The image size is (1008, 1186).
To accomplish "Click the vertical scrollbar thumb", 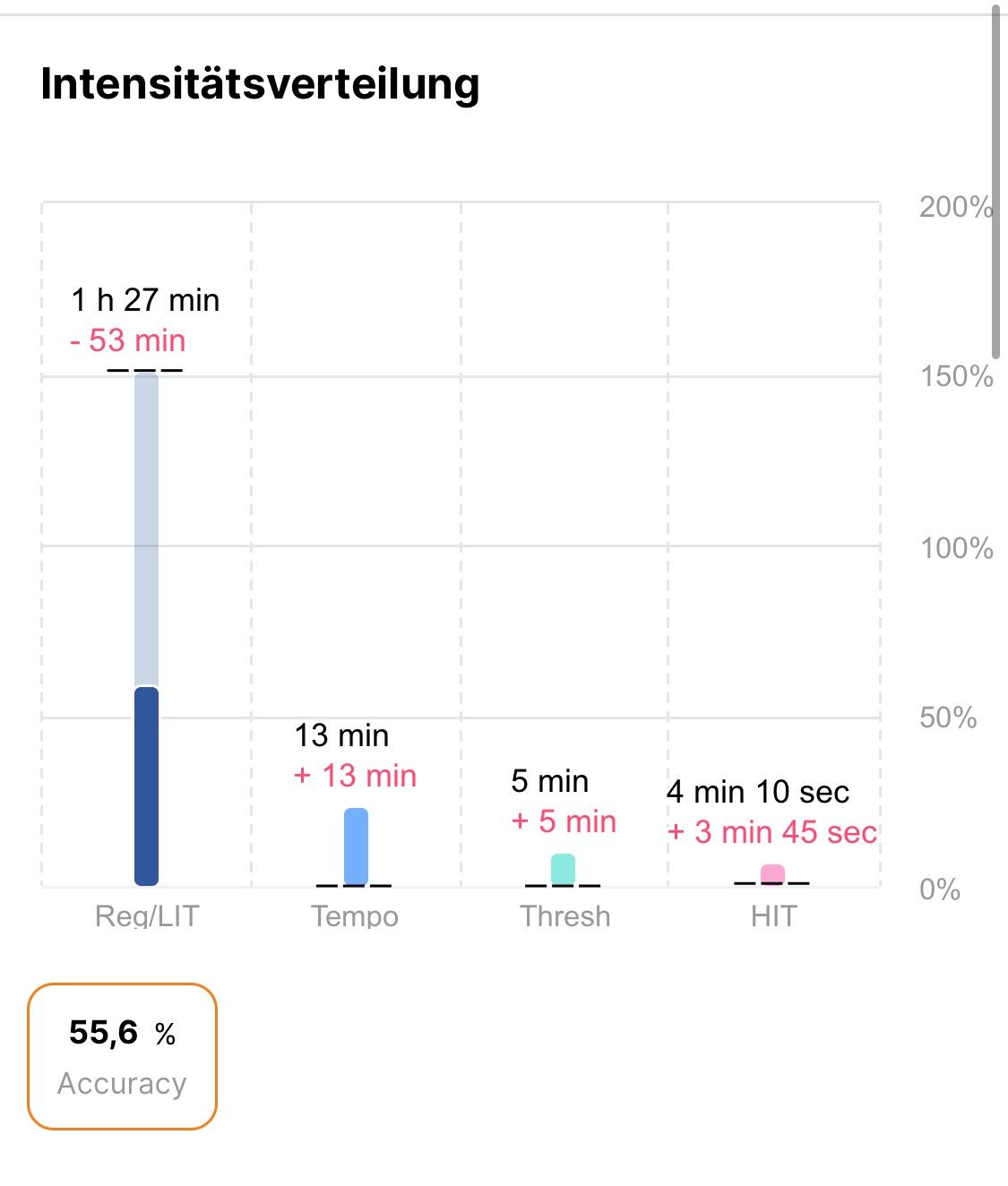I will pos(995,179).
